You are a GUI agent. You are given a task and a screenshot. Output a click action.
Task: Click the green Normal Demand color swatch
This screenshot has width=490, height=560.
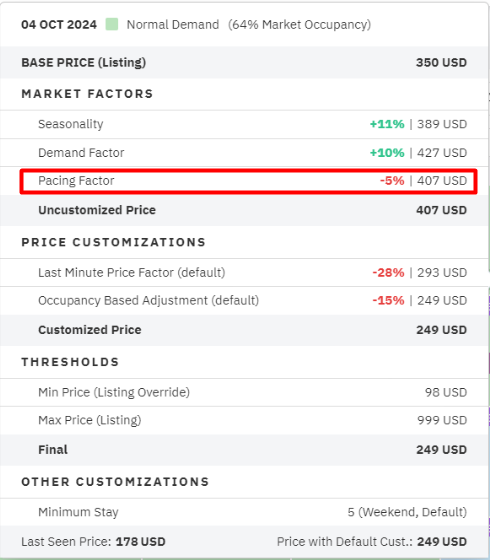(x=112, y=25)
